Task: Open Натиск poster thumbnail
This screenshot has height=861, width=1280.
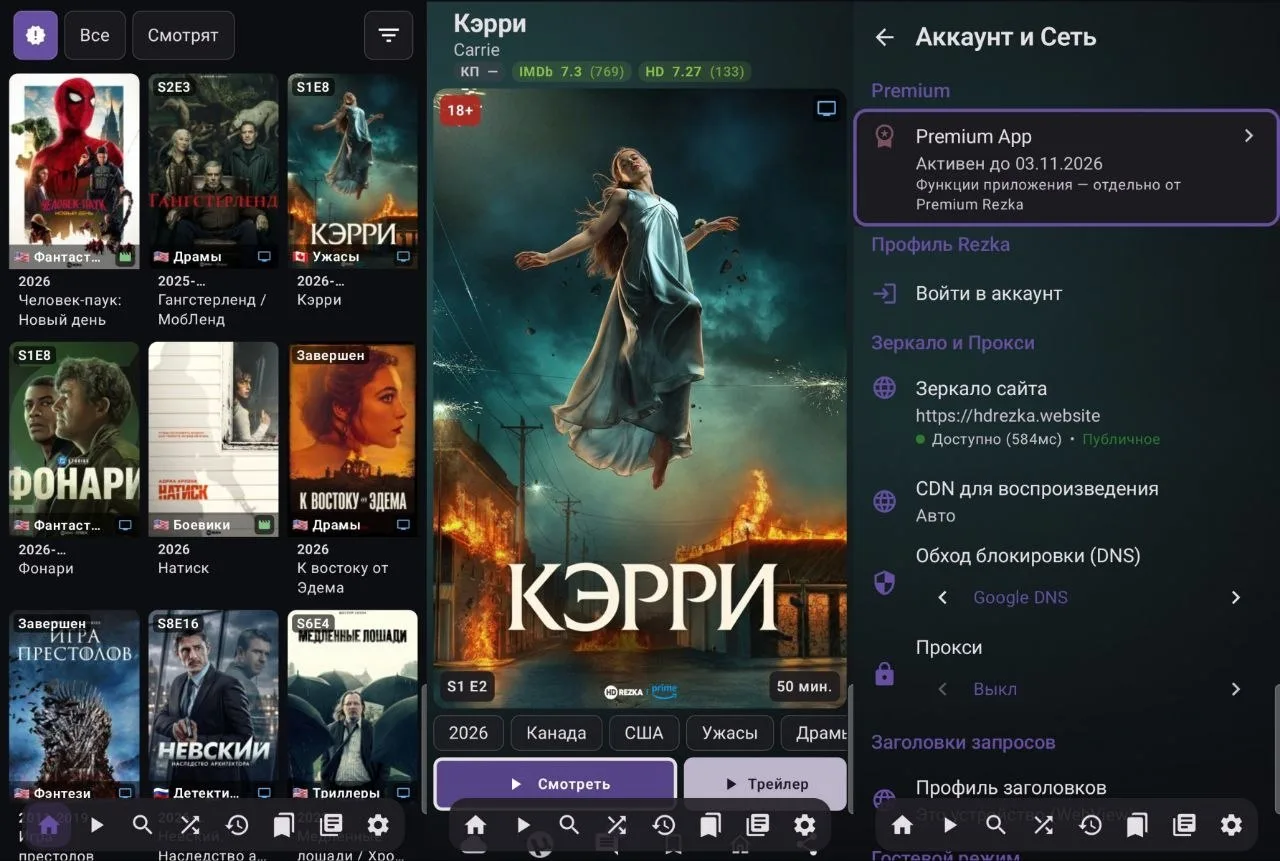Action: [213, 439]
